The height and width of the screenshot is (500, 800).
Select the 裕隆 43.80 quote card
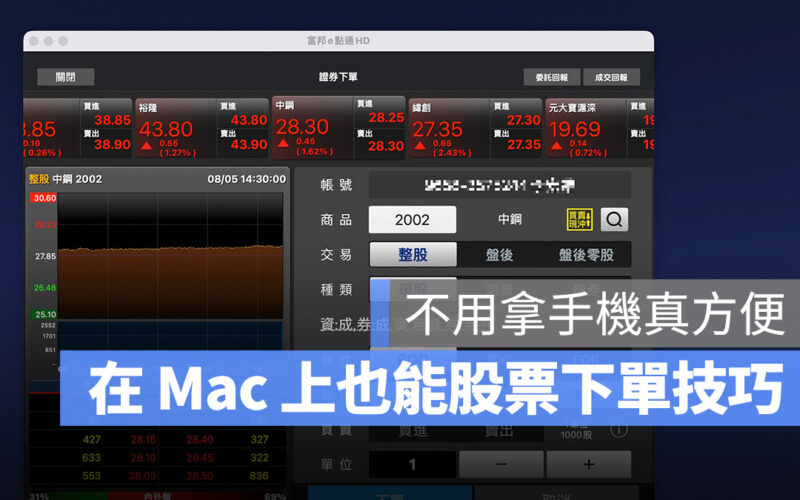coord(202,128)
